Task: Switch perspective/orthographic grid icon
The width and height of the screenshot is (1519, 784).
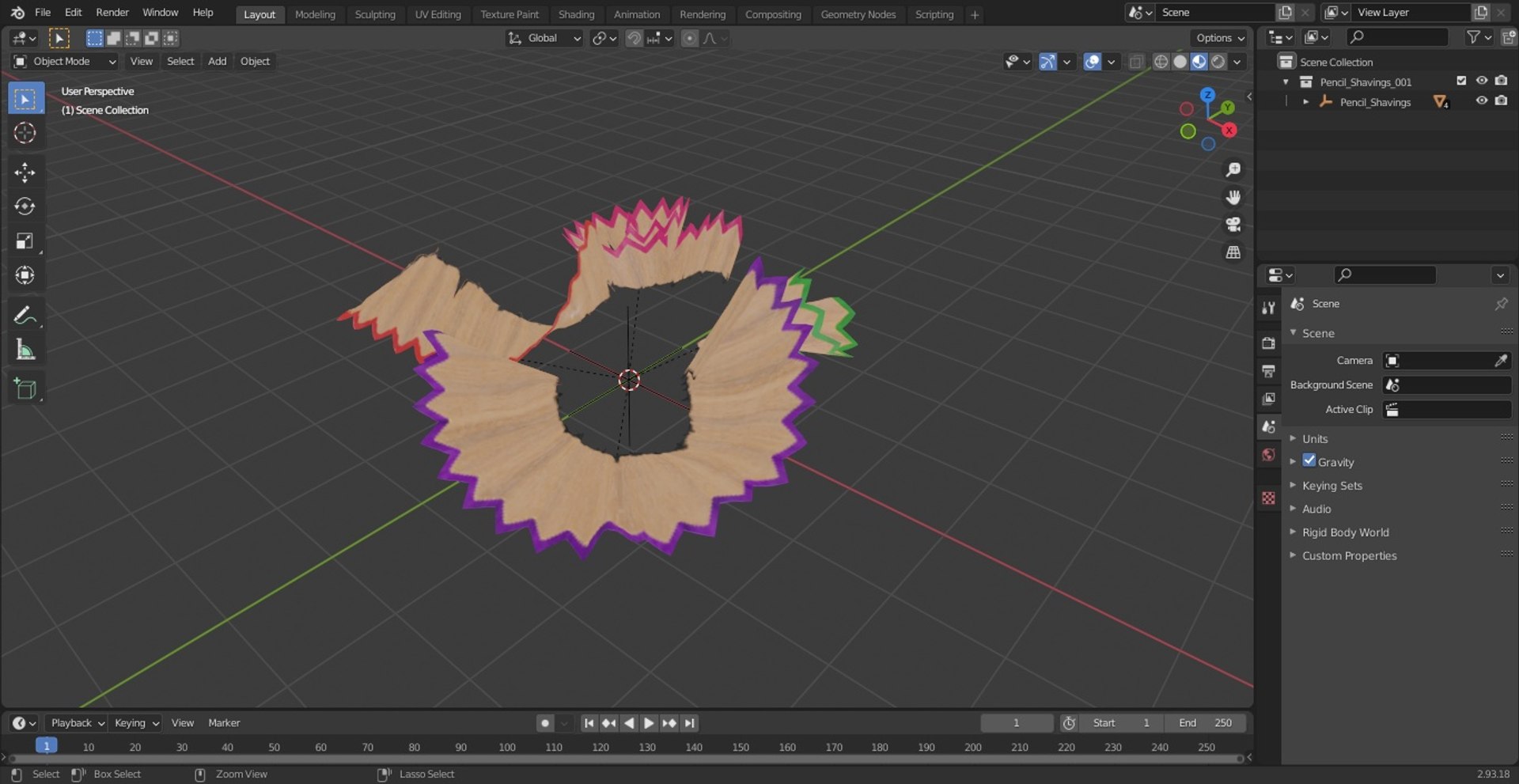Action: point(1233,252)
